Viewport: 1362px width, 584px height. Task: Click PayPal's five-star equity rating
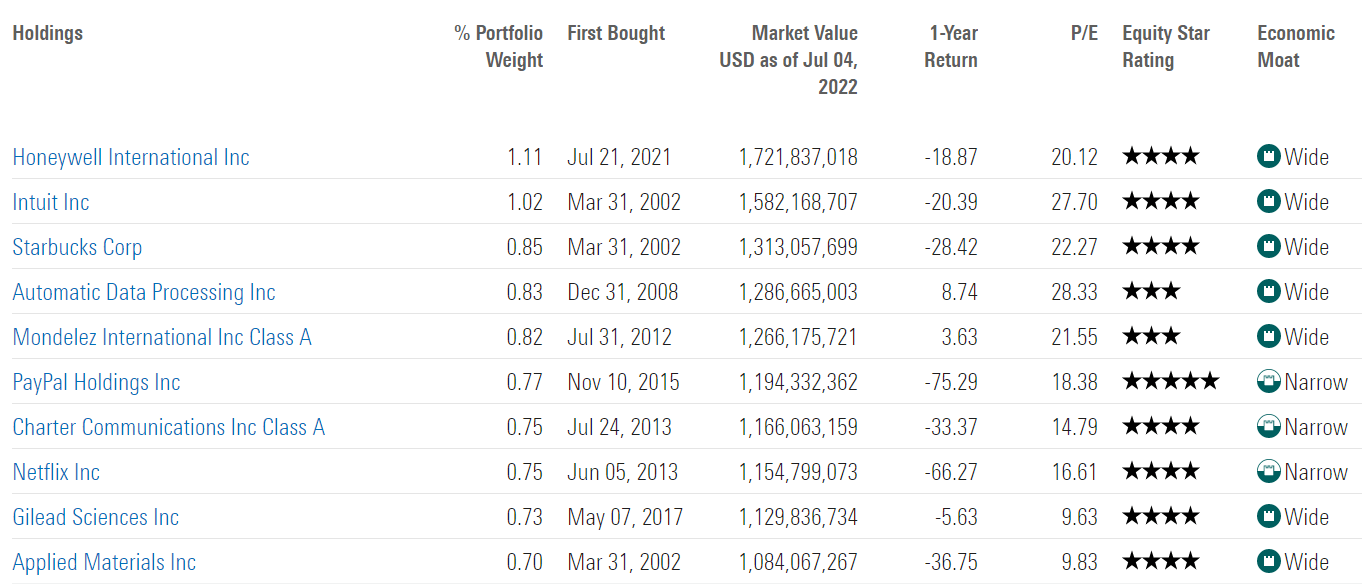(1170, 382)
